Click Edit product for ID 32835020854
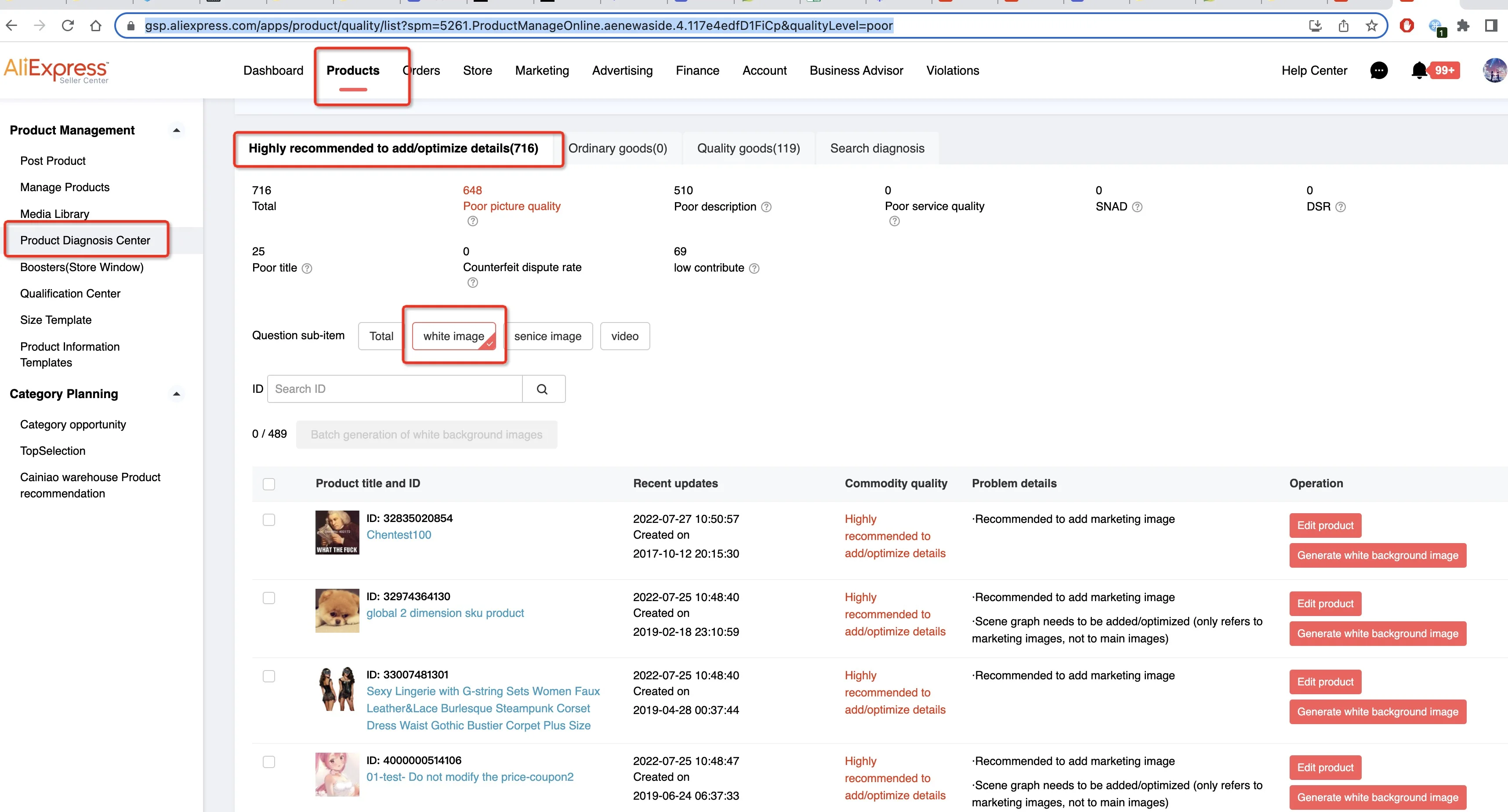 [1325, 526]
